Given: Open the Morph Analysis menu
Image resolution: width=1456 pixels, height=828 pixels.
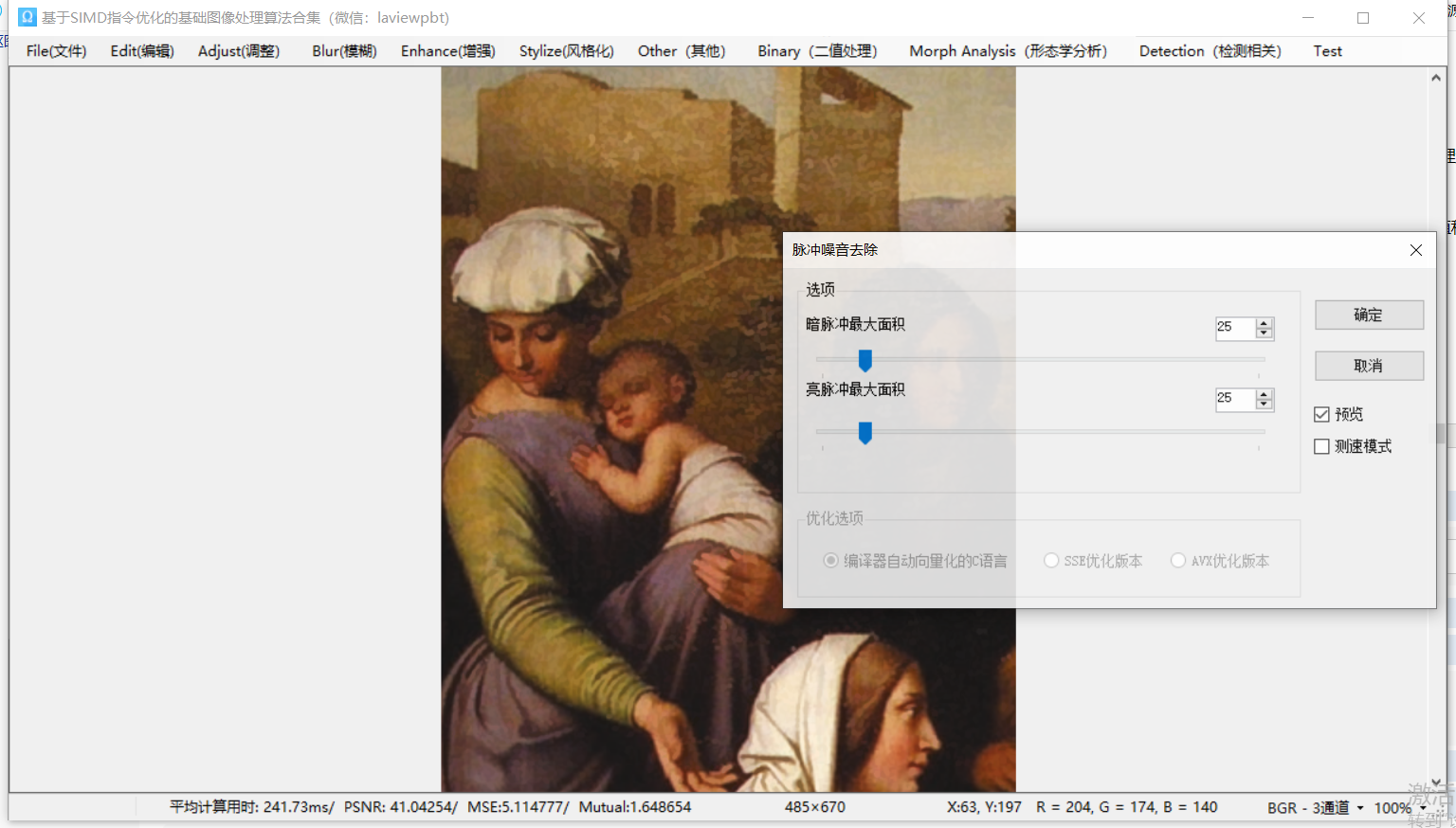Looking at the screenshot, I should (1008, 51).
